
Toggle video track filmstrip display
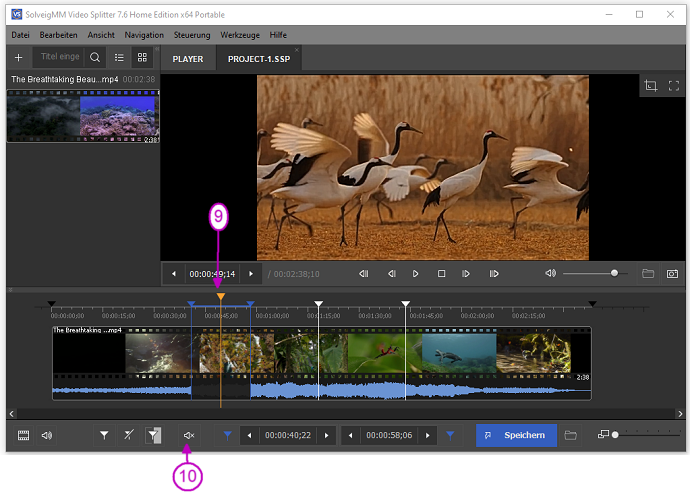23,435
